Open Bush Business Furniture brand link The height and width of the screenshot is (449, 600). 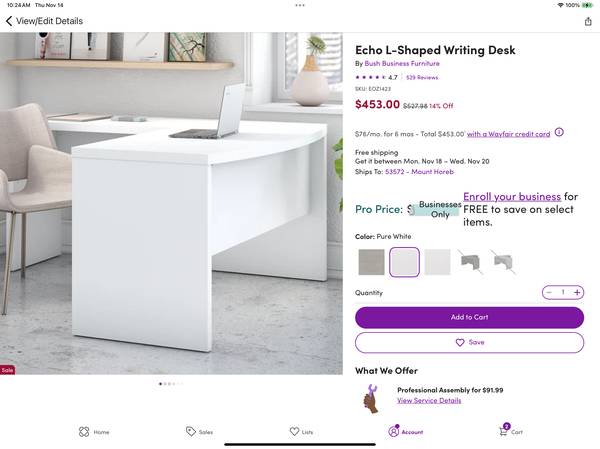coord(402,64)
